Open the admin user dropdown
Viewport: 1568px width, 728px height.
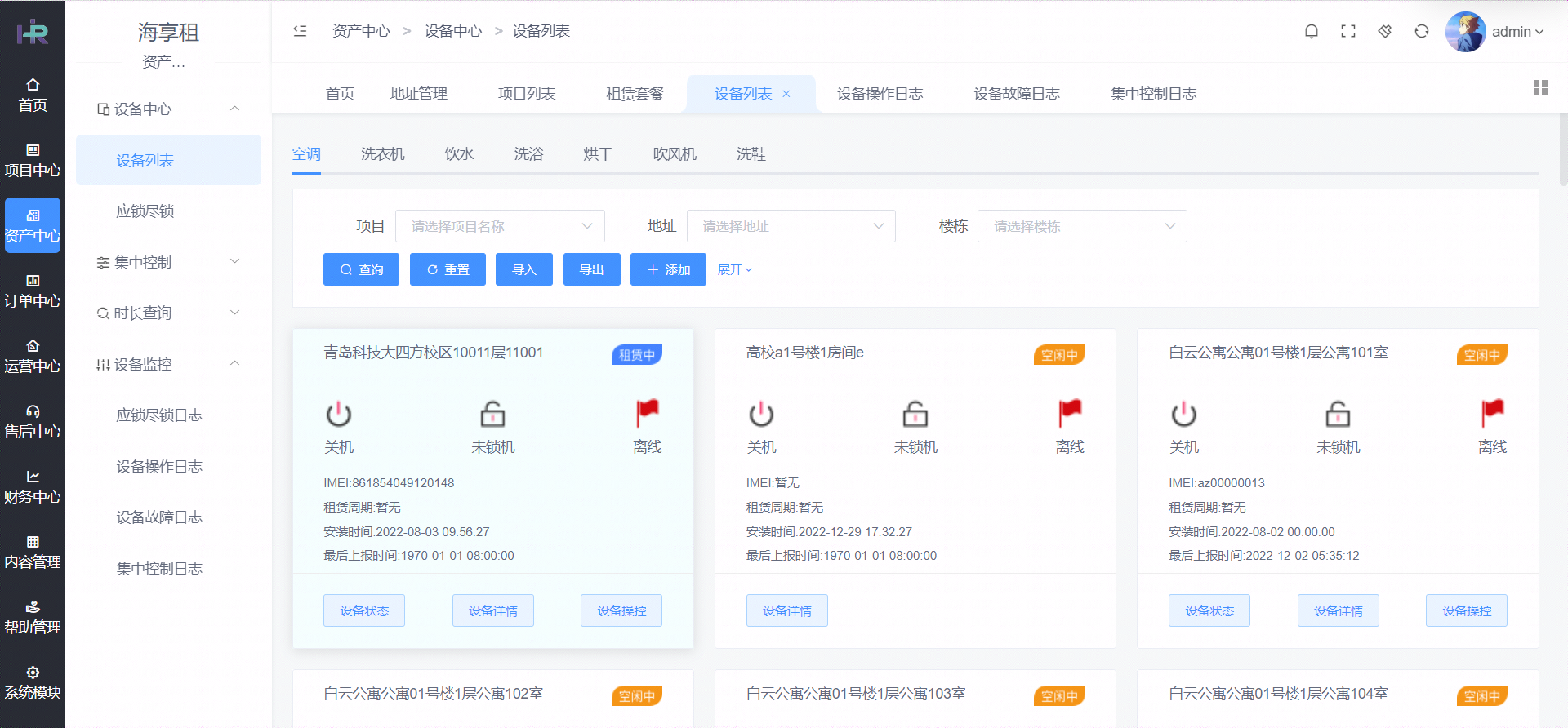pyautogui.click(x=1518, y=32)
